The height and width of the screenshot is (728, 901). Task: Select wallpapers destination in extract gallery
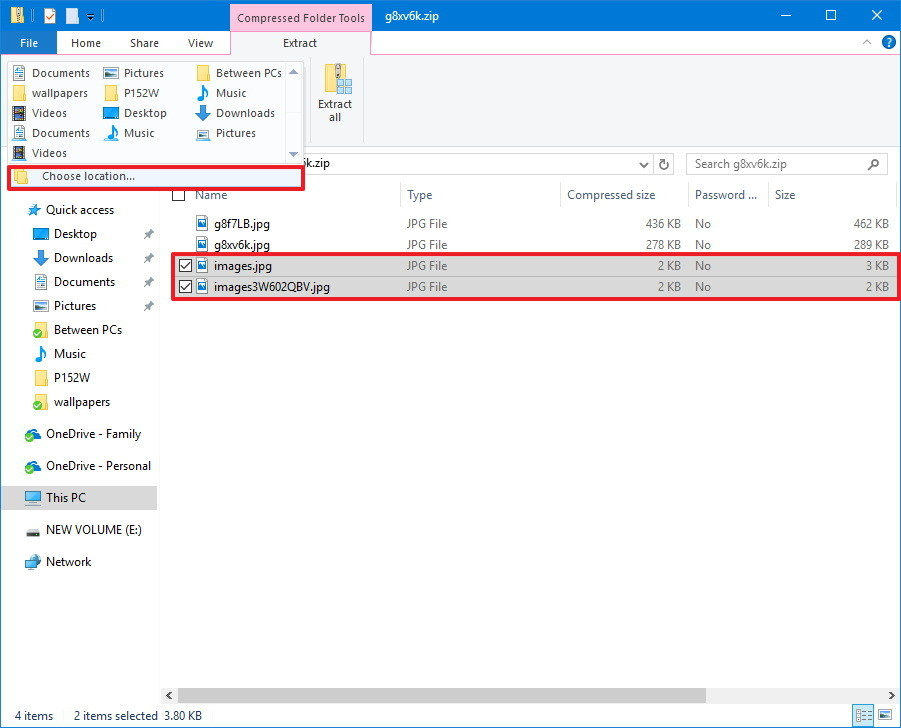(51, 93)
